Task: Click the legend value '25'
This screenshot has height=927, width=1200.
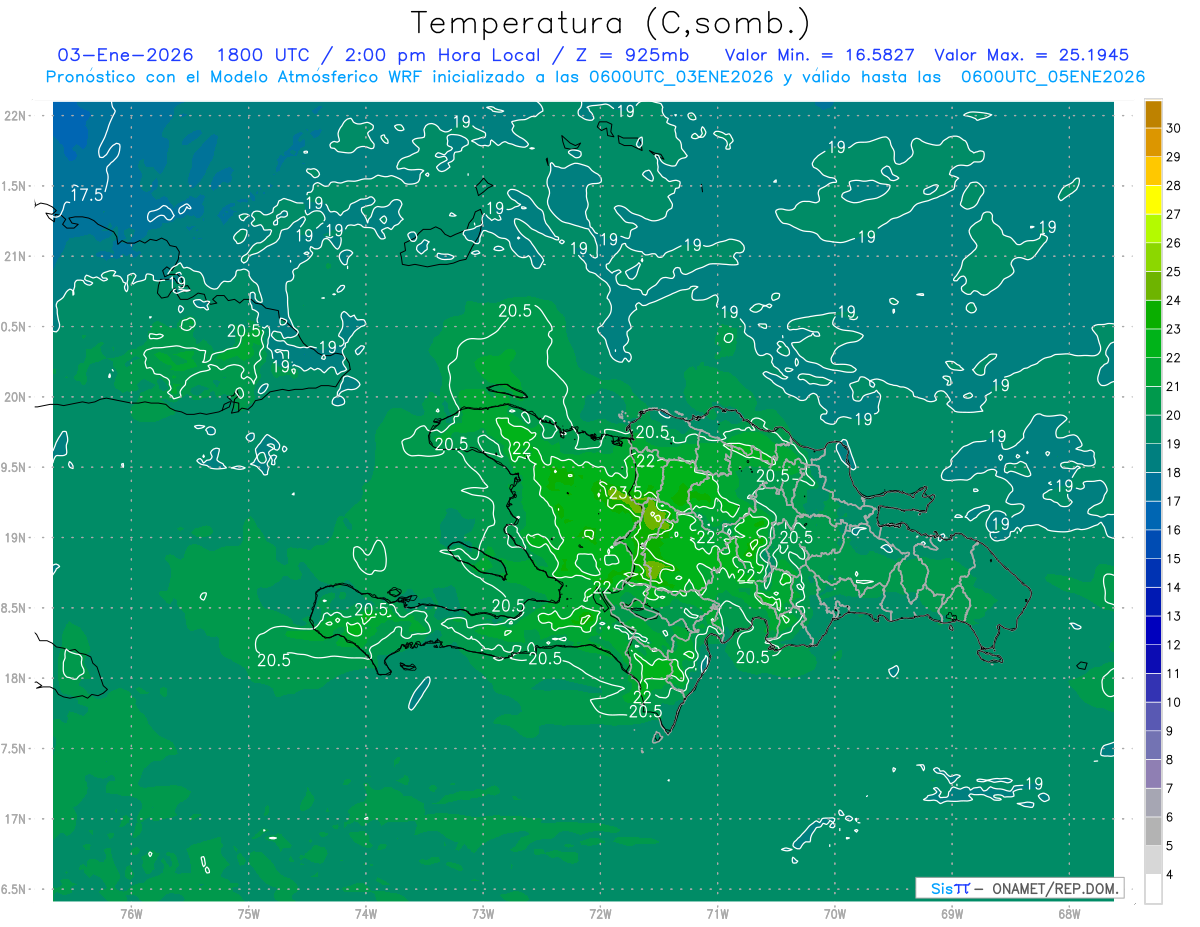Action: pyautogui.click(x=1174, y=271)
